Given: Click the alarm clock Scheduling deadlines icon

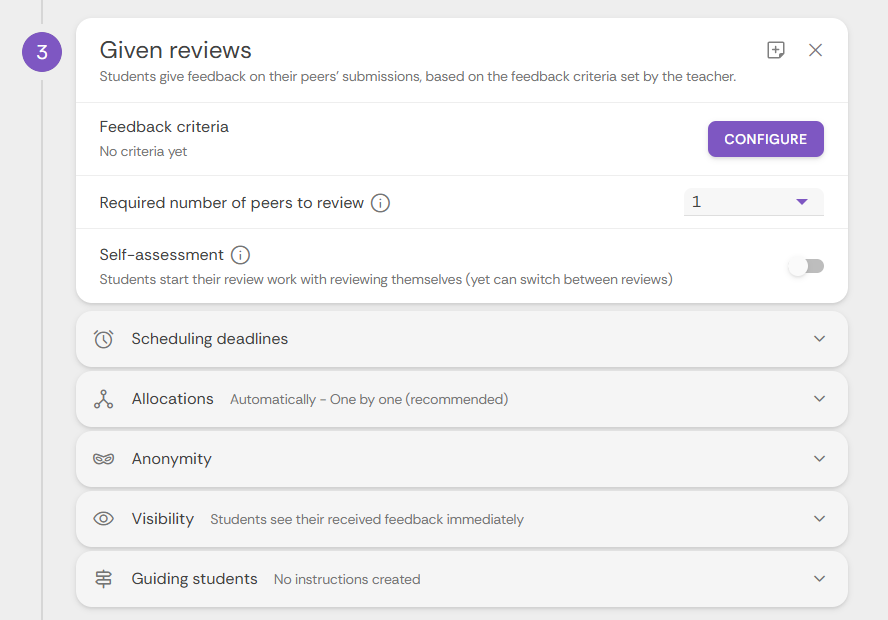Looking at the screenshot, I should tap(104, 339).
